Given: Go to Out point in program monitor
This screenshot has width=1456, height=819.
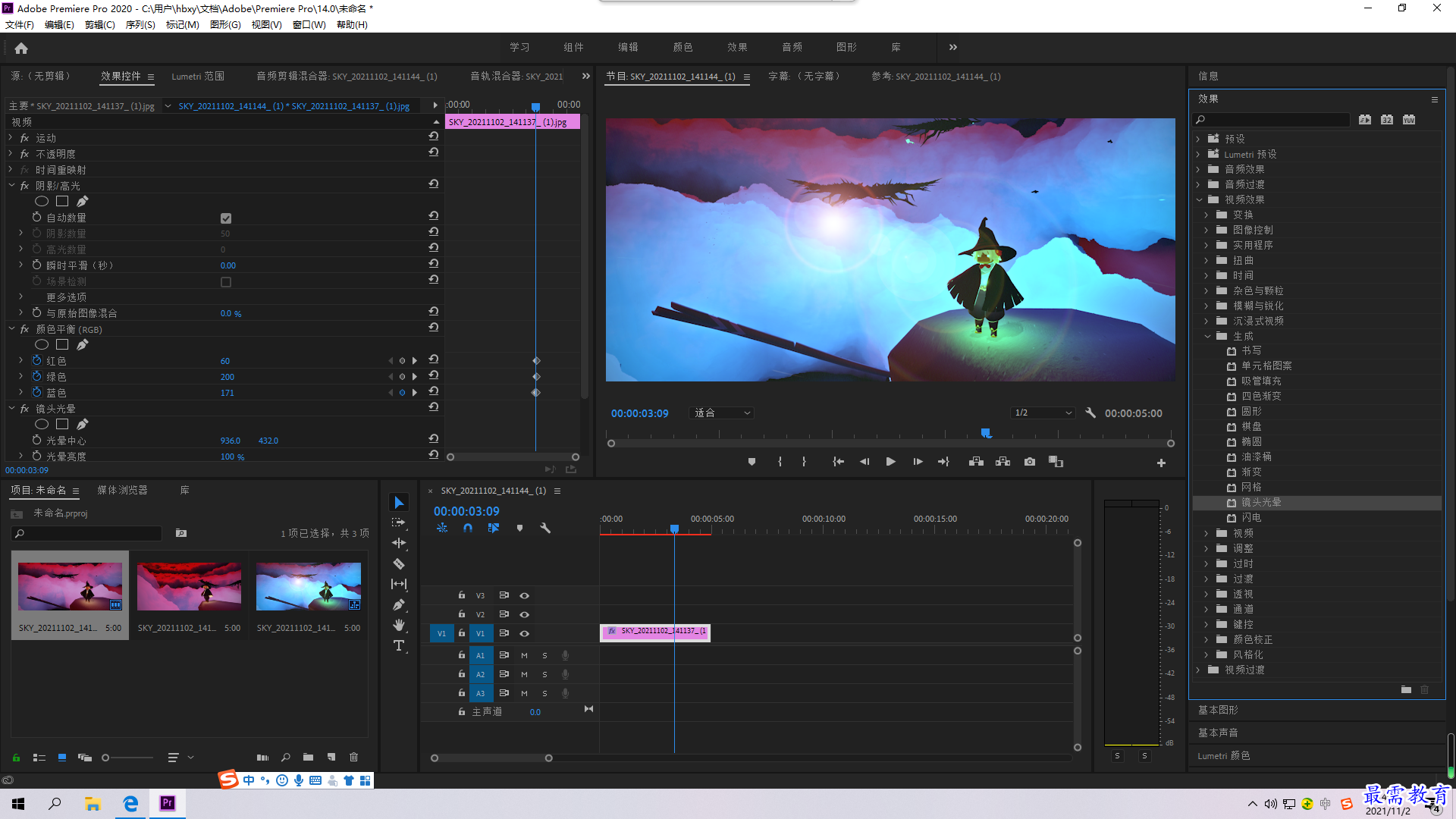Looking at the screenshot, I should coord(943,462).
